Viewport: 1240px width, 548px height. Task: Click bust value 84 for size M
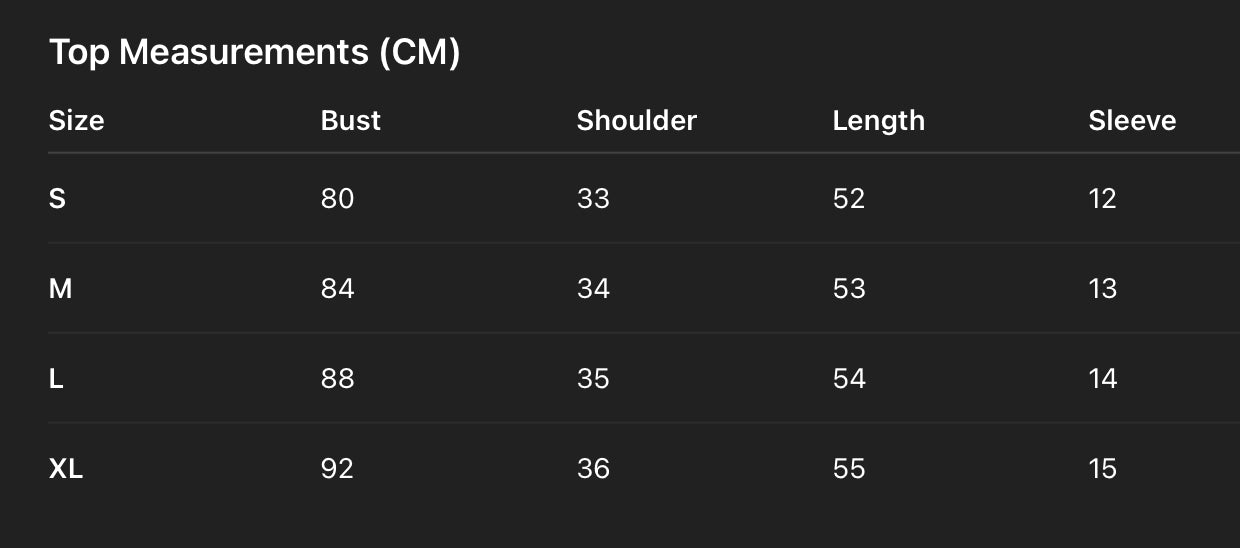[x=337, y=289]
